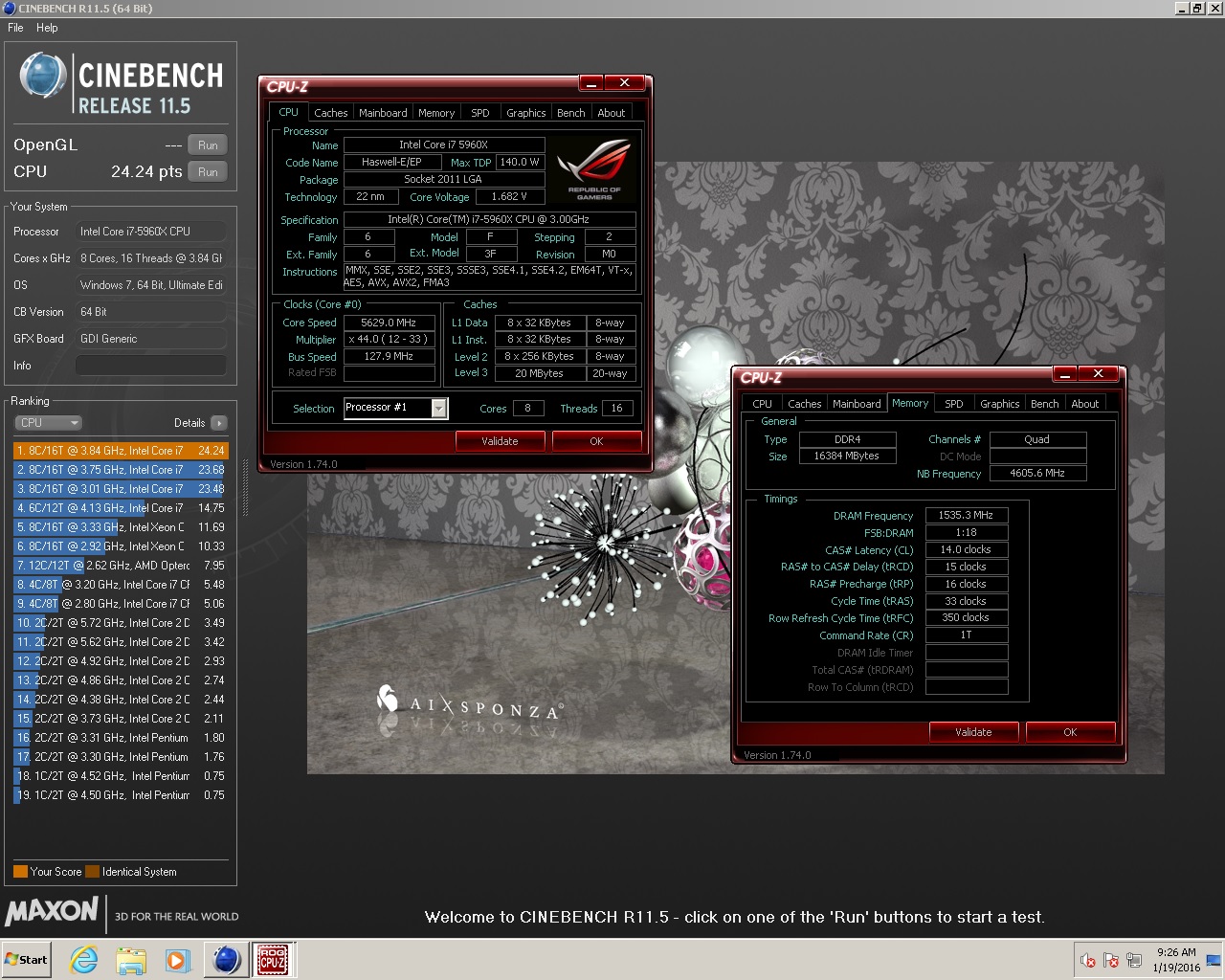
Task: Open Graphics tab in Memory CPU-Z window
Action: tap(999, 404)
